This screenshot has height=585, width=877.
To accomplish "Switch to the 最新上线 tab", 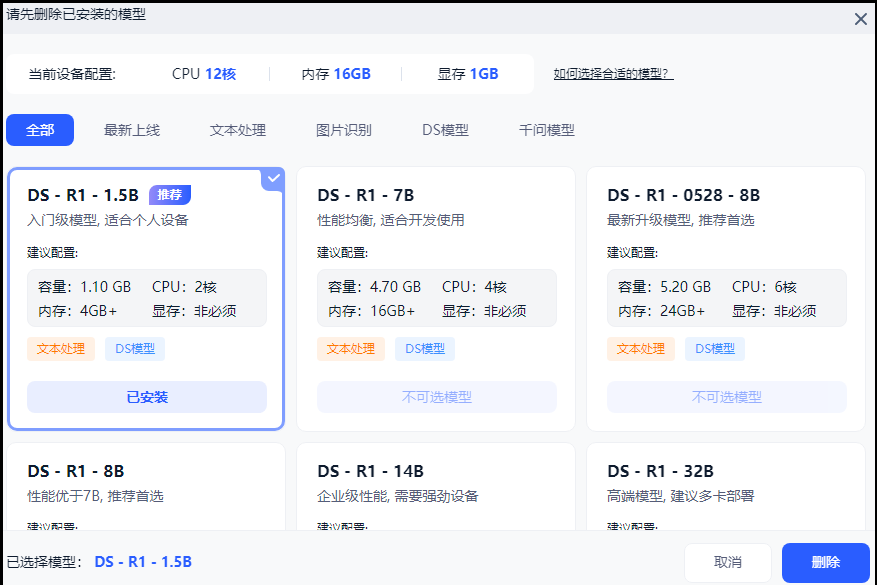I will [132, 129].
